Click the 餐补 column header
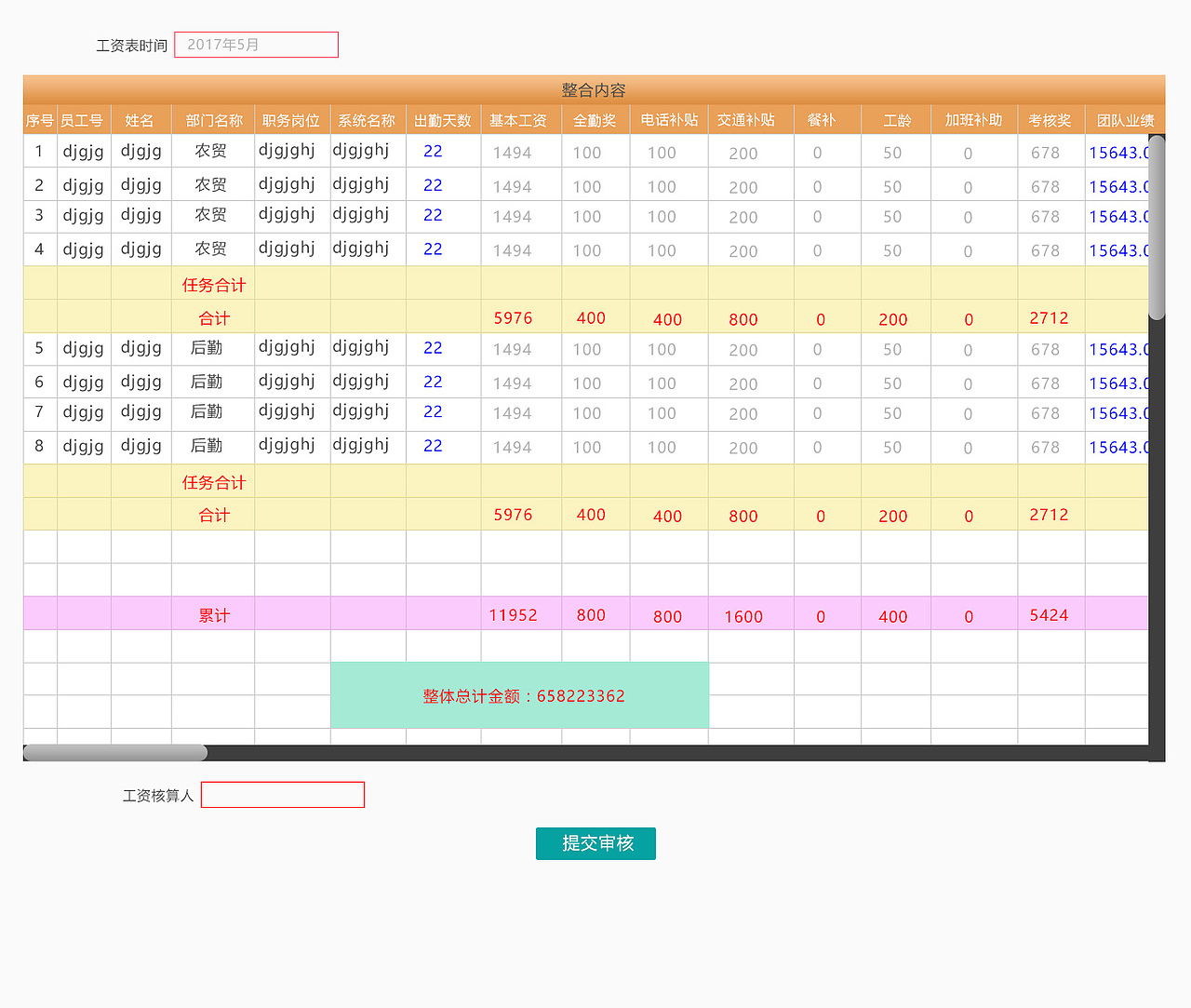1191x1008 pixels. pos(826,120)
